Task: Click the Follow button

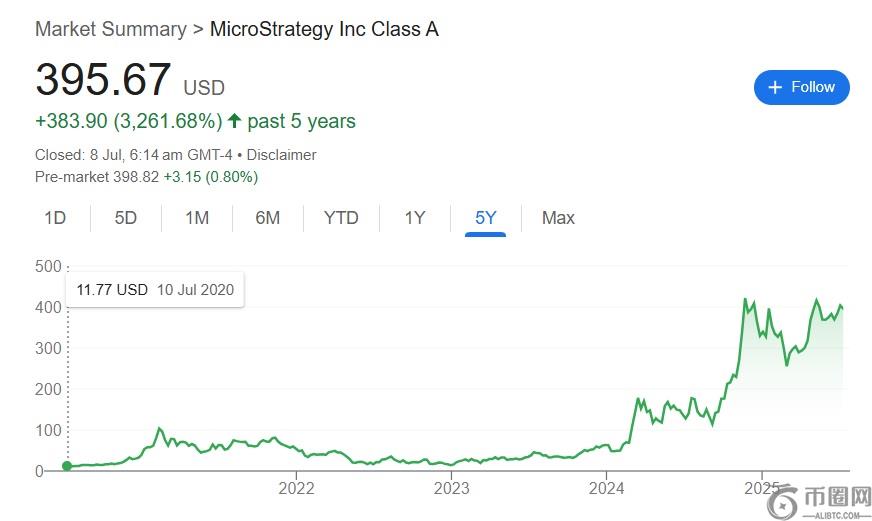Action: [801, 87]
